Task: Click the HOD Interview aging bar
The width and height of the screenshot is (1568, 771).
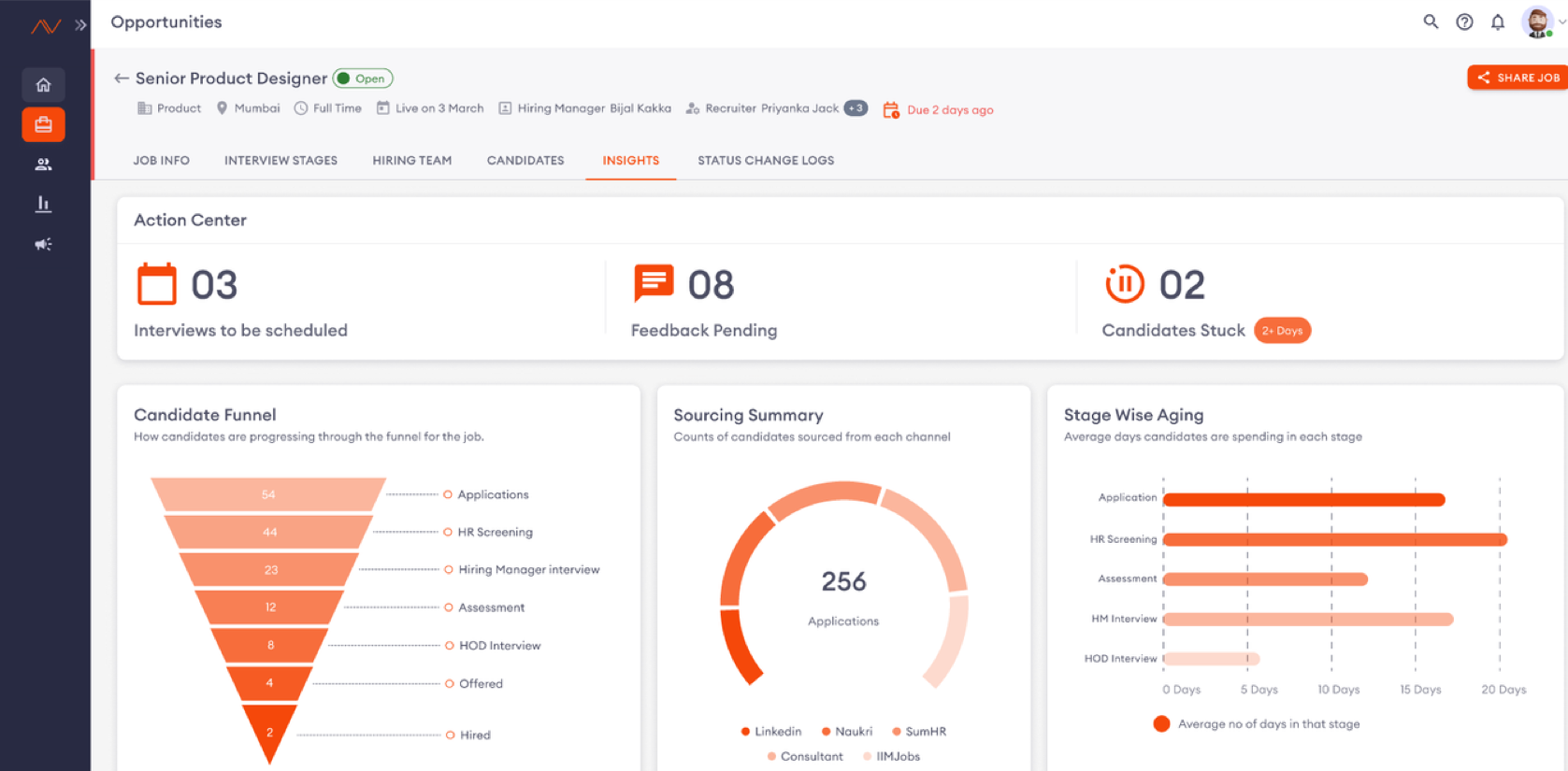Action: [x=1212, y=659]
